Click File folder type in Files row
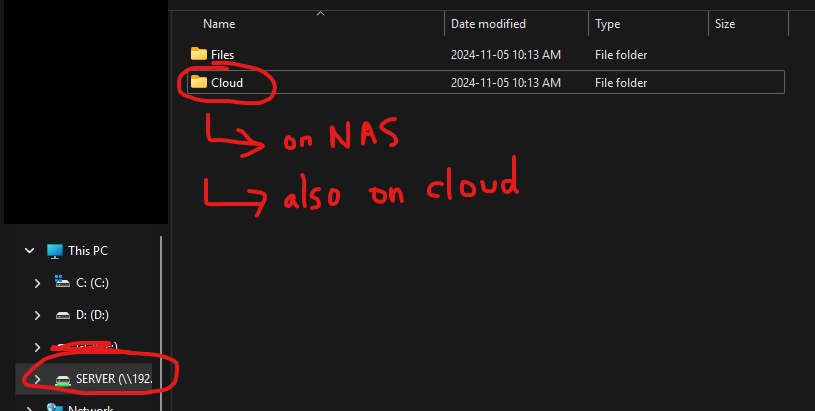Screen dimensions: 815x411 pos(621,55)
